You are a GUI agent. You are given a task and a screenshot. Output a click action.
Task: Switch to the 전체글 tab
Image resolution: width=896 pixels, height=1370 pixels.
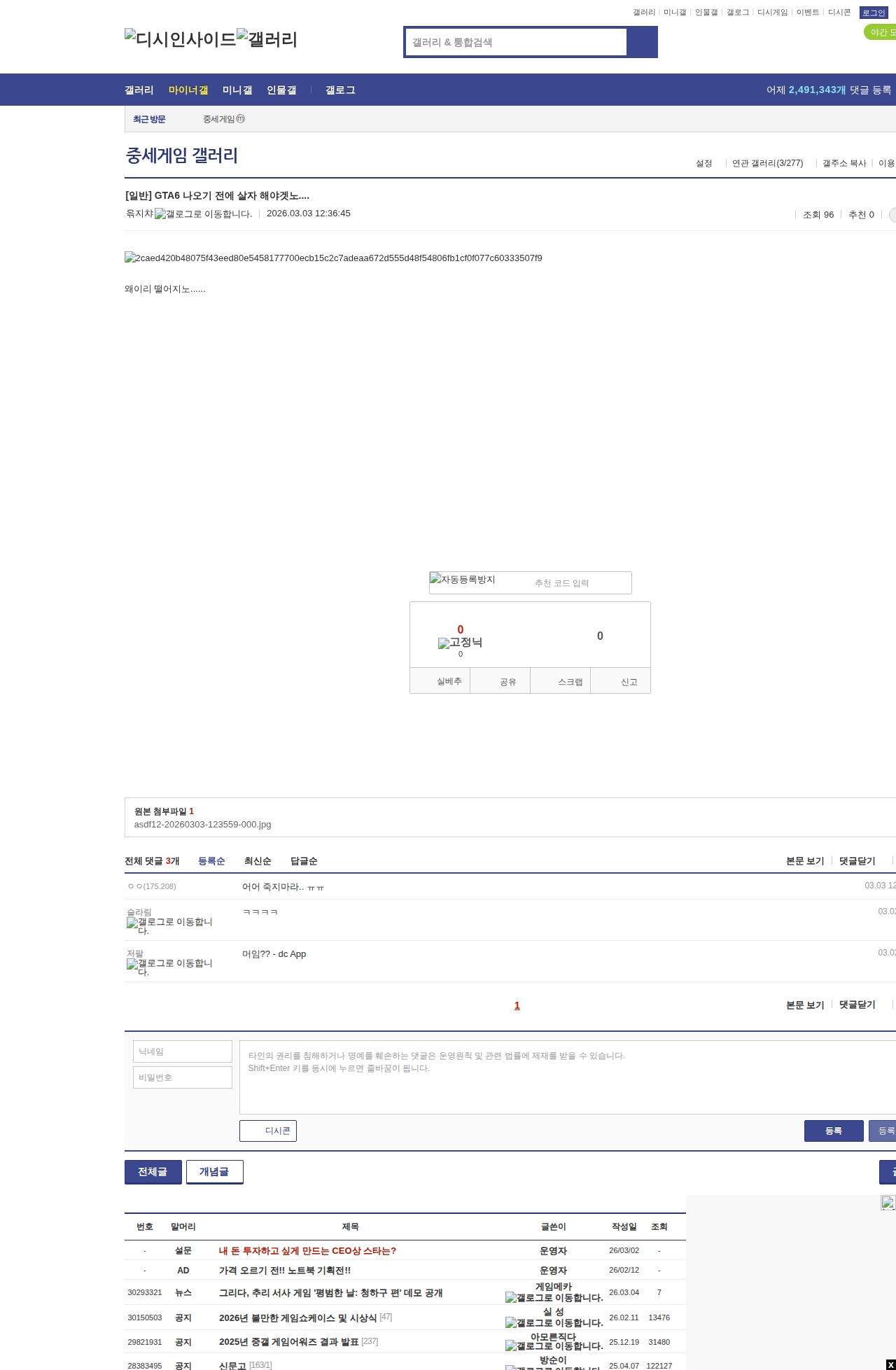click(153, 1172)
